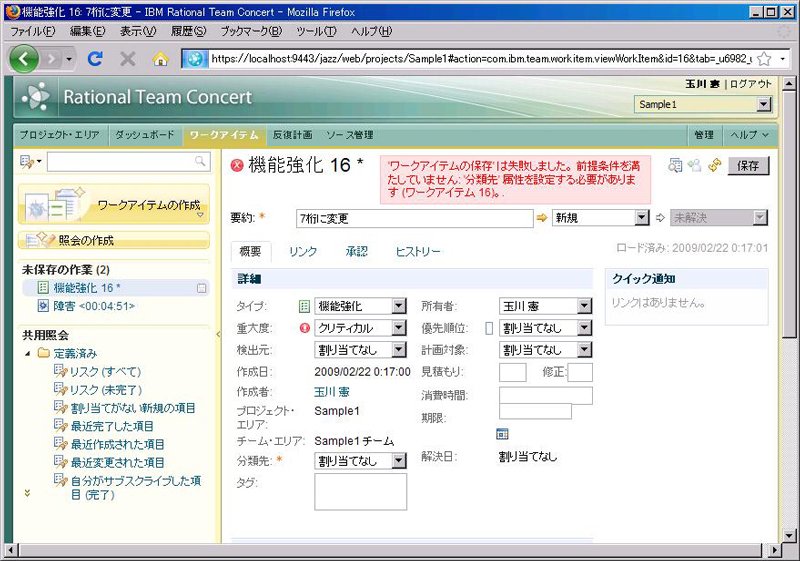The width and height of the screenshot is (800, 561).
Task: Click the 定義済み folder icon
Action: click(x=44, y=353)
